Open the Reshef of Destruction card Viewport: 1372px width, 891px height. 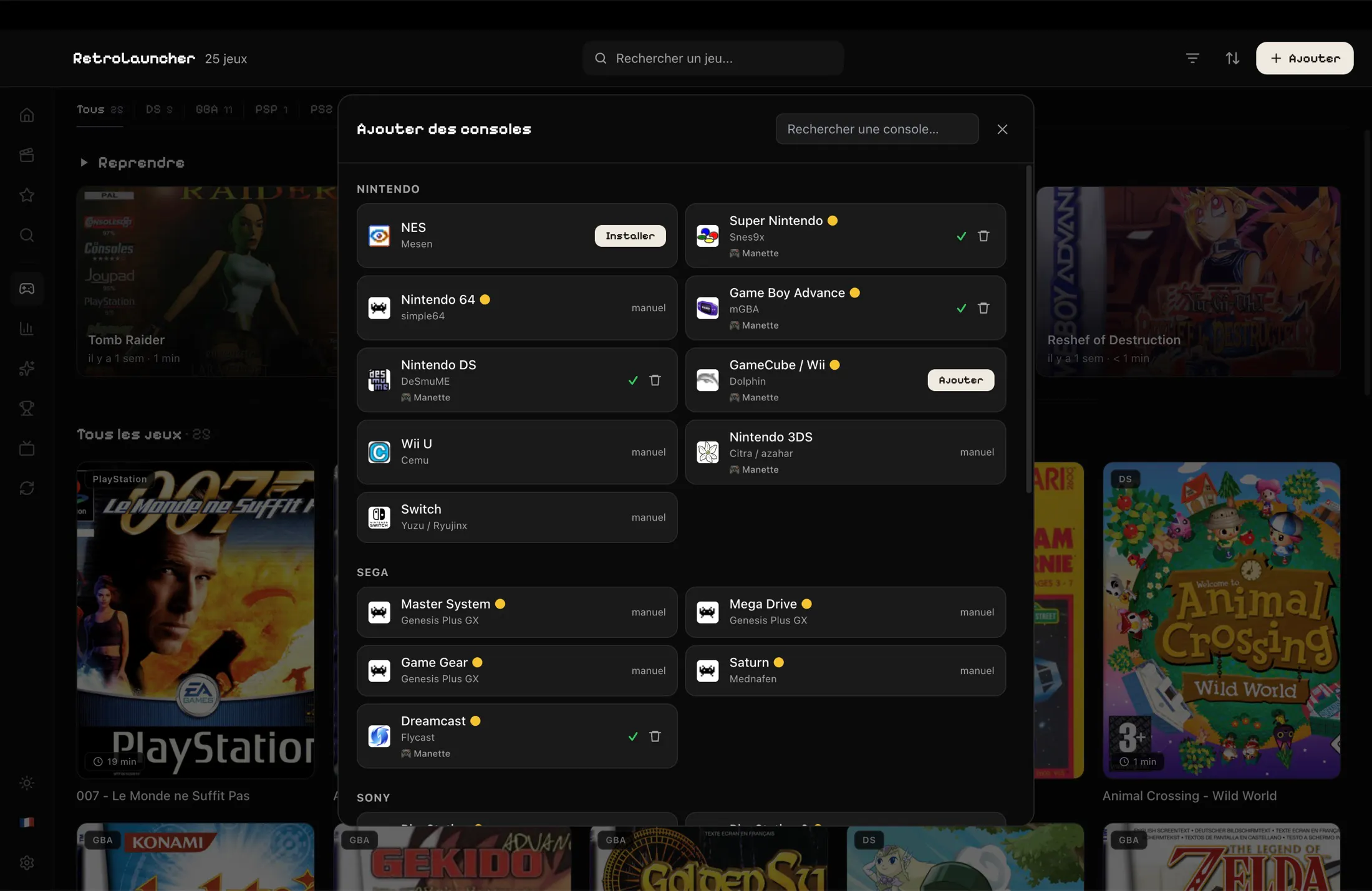1188,281
